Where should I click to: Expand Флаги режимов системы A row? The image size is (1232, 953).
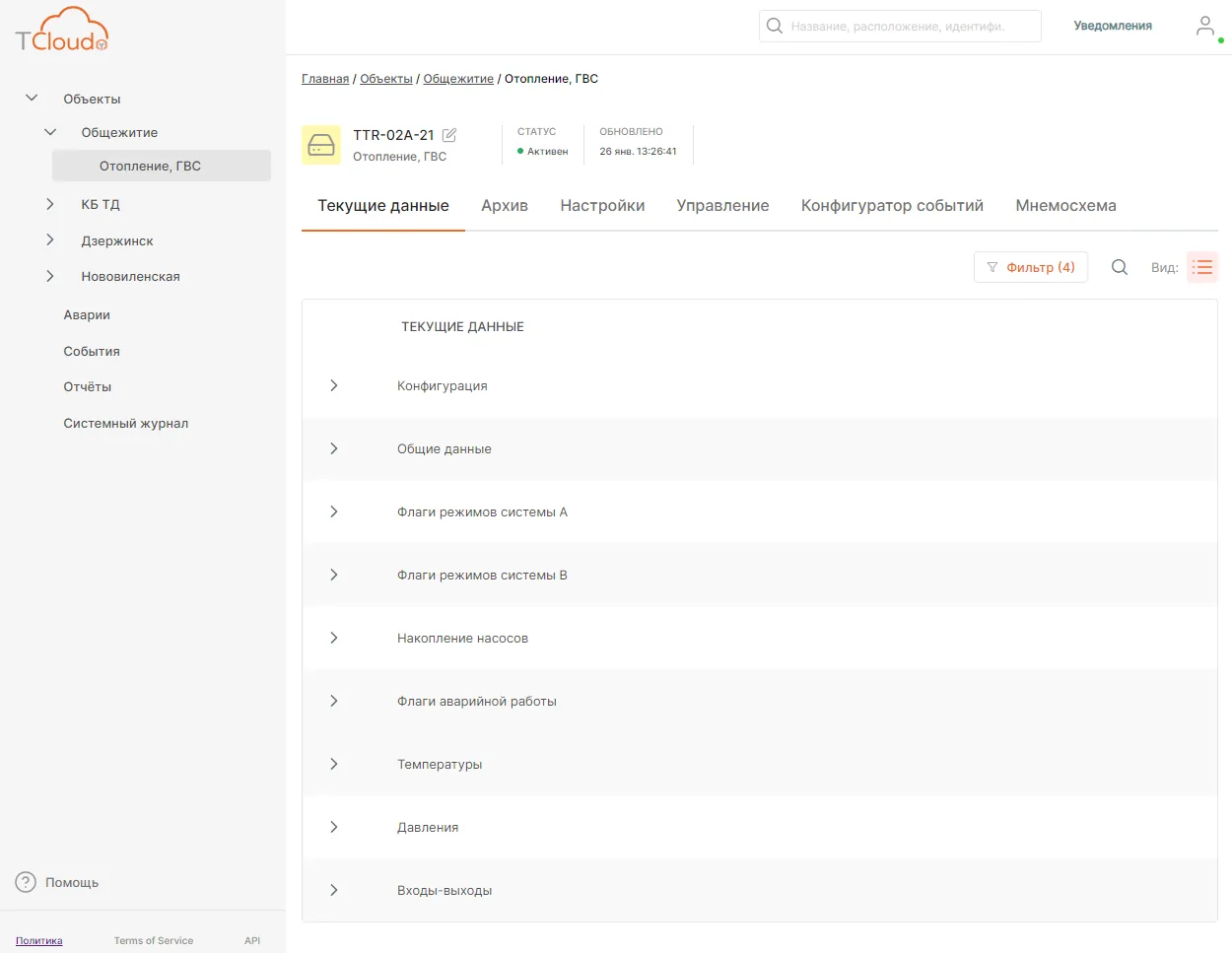tap(334, 511)
